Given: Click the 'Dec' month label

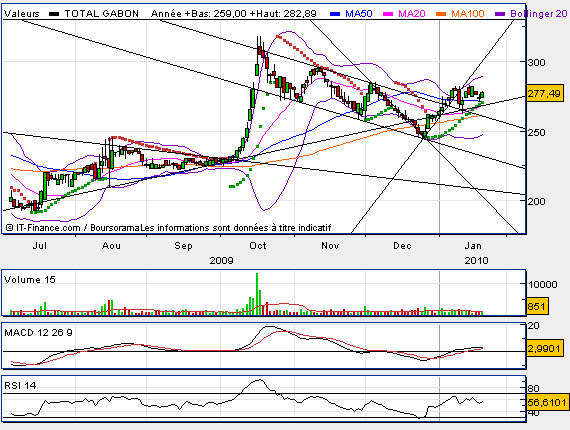Looking at the screenshot, I should (x=402, y=246).
